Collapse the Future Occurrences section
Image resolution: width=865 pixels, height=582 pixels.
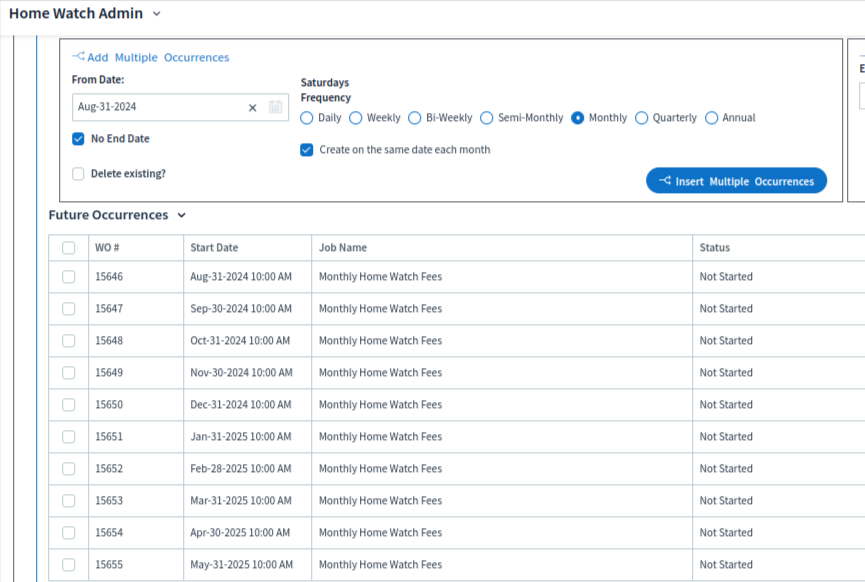[181, 215]
